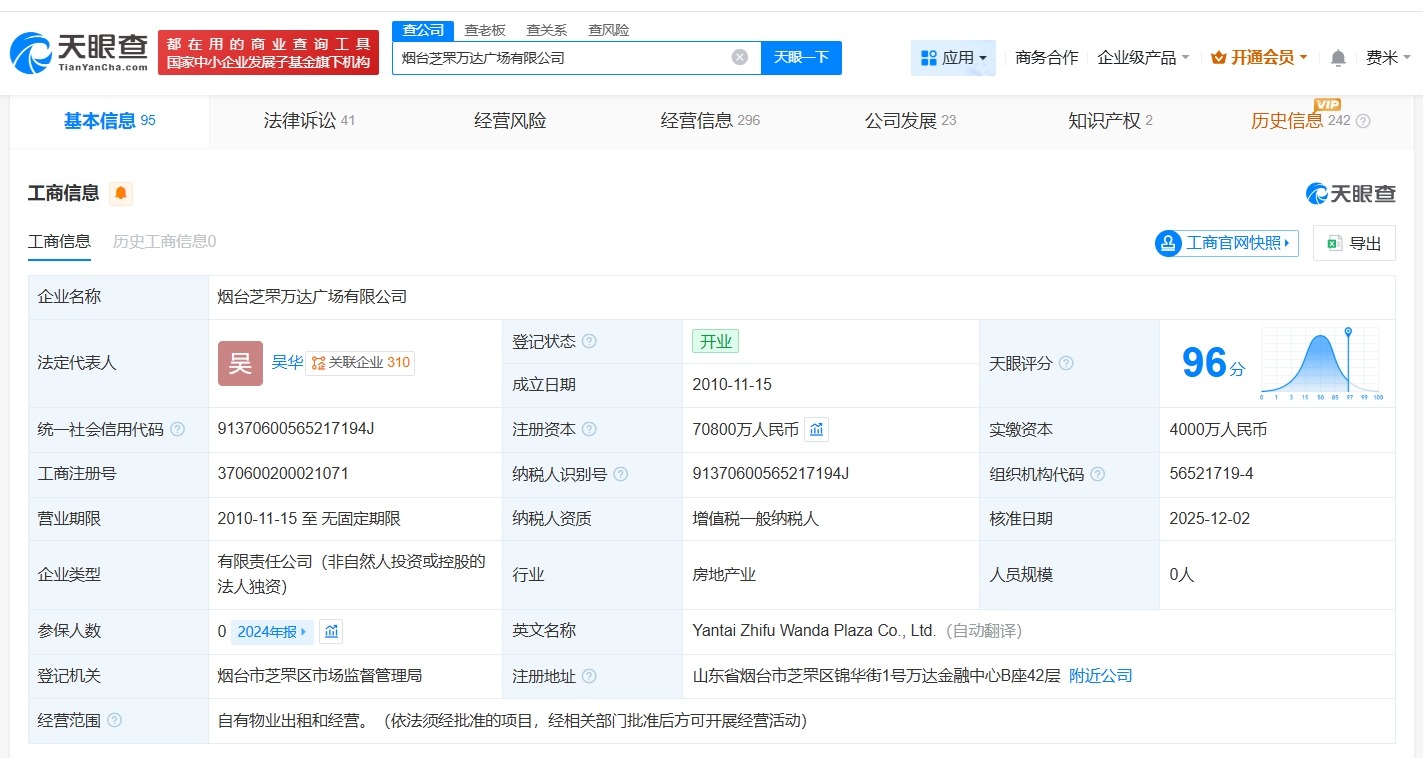Click the seal icon on 工商官网快照 button
Viewport: 1423px width, 758px height.
(1168, 243)
